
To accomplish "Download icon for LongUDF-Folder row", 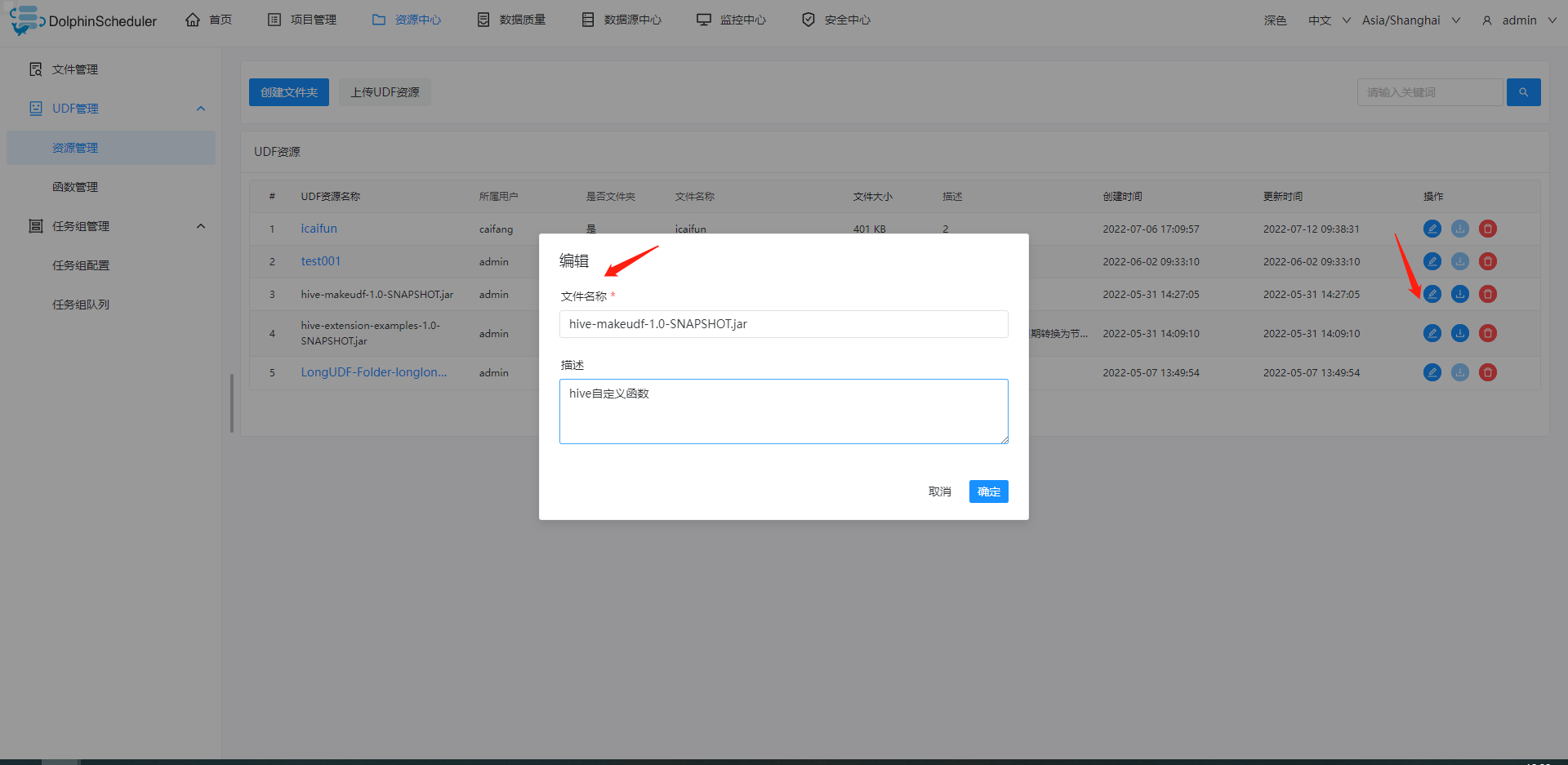I will point(1460,372).
